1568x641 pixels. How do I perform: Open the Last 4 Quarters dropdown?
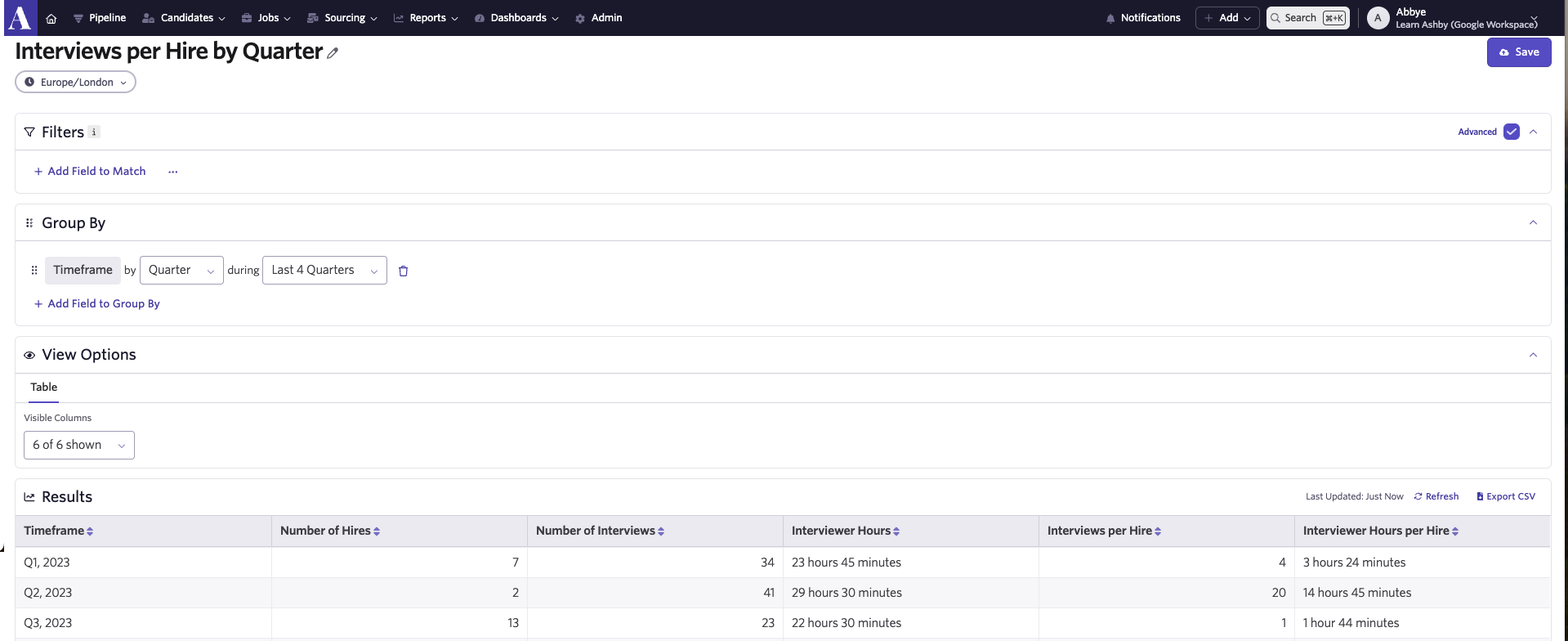pos(324,271)
